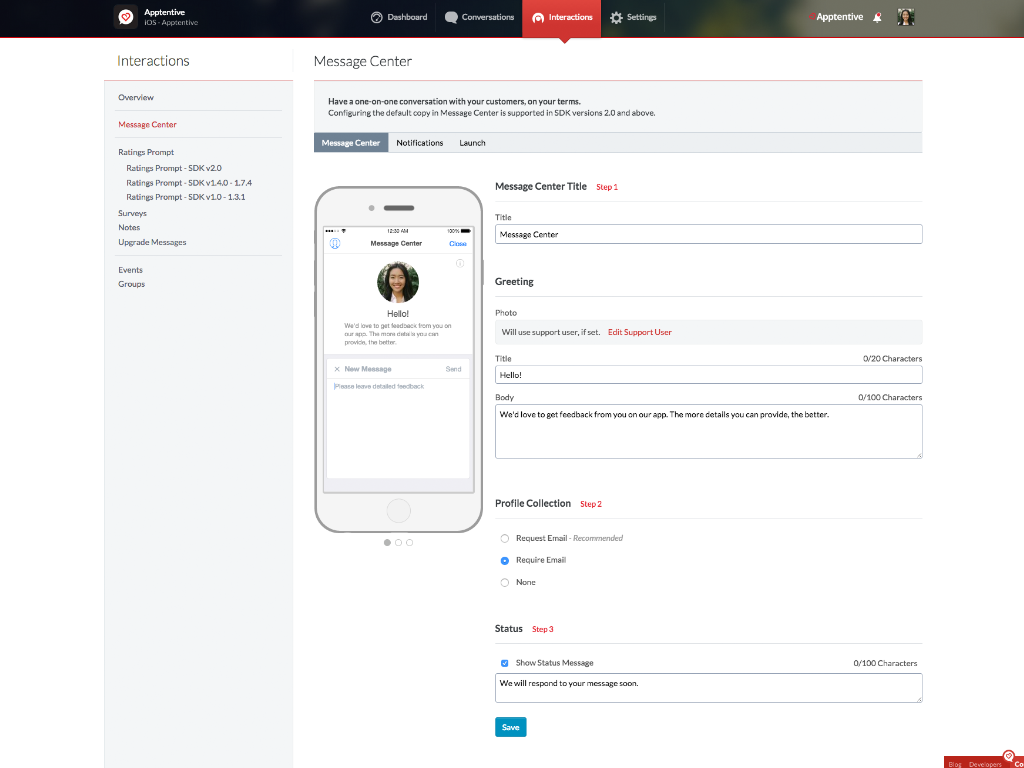Select the Request Email radio option
Screen dimensions: 1024x768
pos(505,538)
